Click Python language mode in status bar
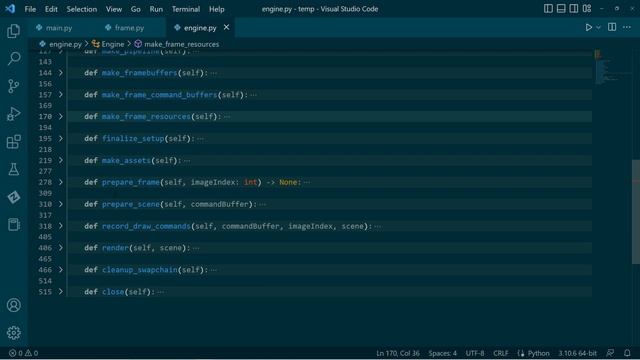Image resolution: width=640 pixels, height=360 pixels. pos(538,353)
